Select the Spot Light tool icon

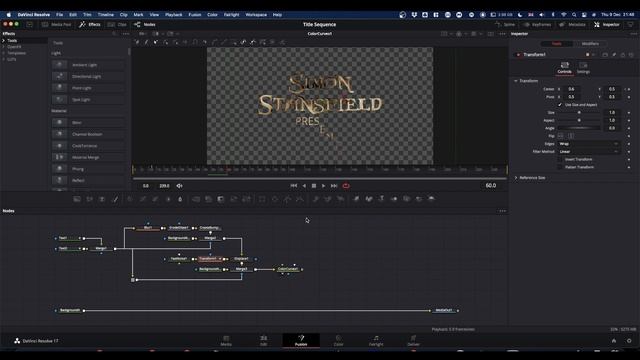(60, 99)
